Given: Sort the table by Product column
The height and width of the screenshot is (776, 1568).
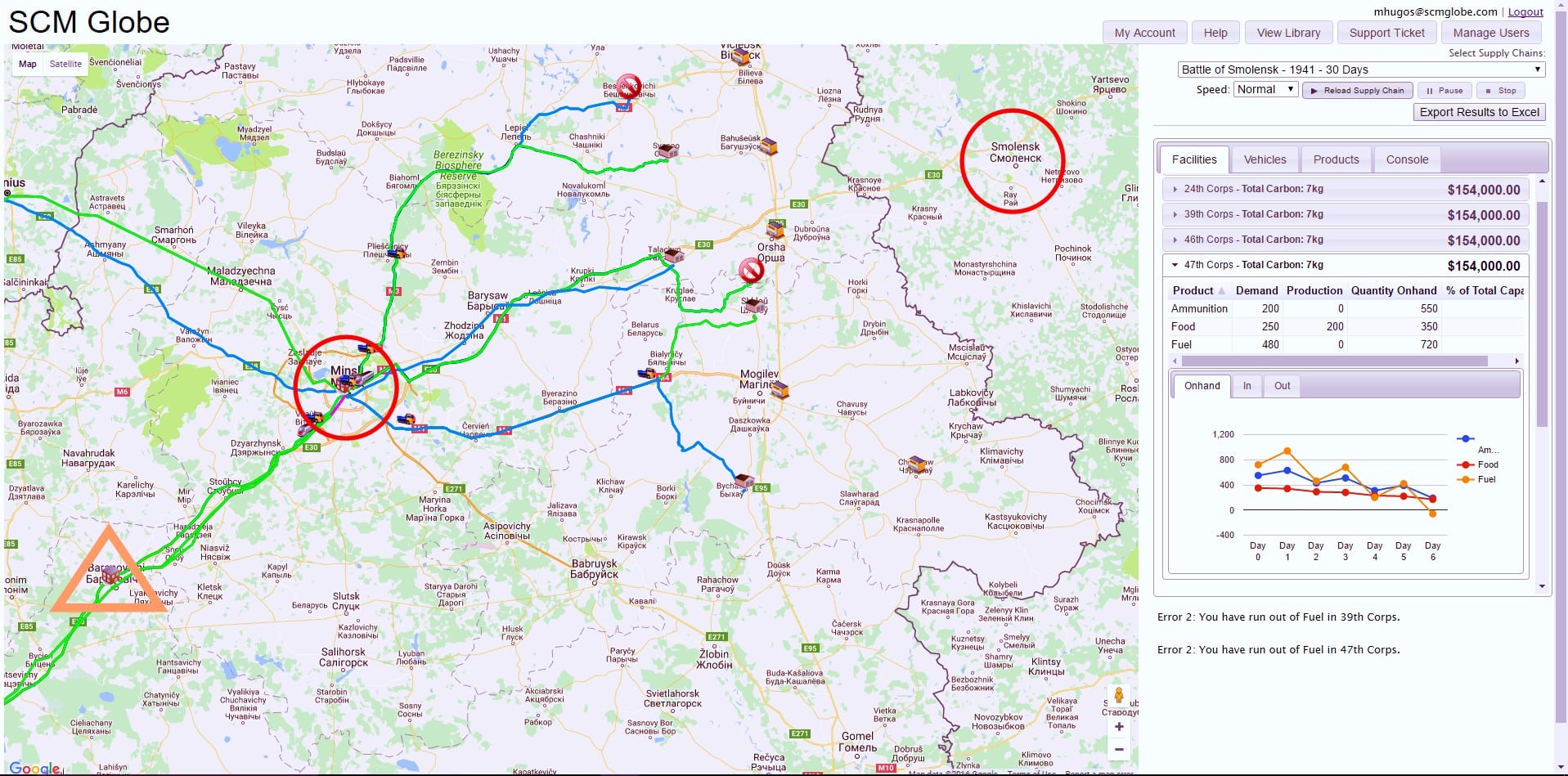Looking at the screenshot, I should pyautogui.click(x=1199, y=290).
